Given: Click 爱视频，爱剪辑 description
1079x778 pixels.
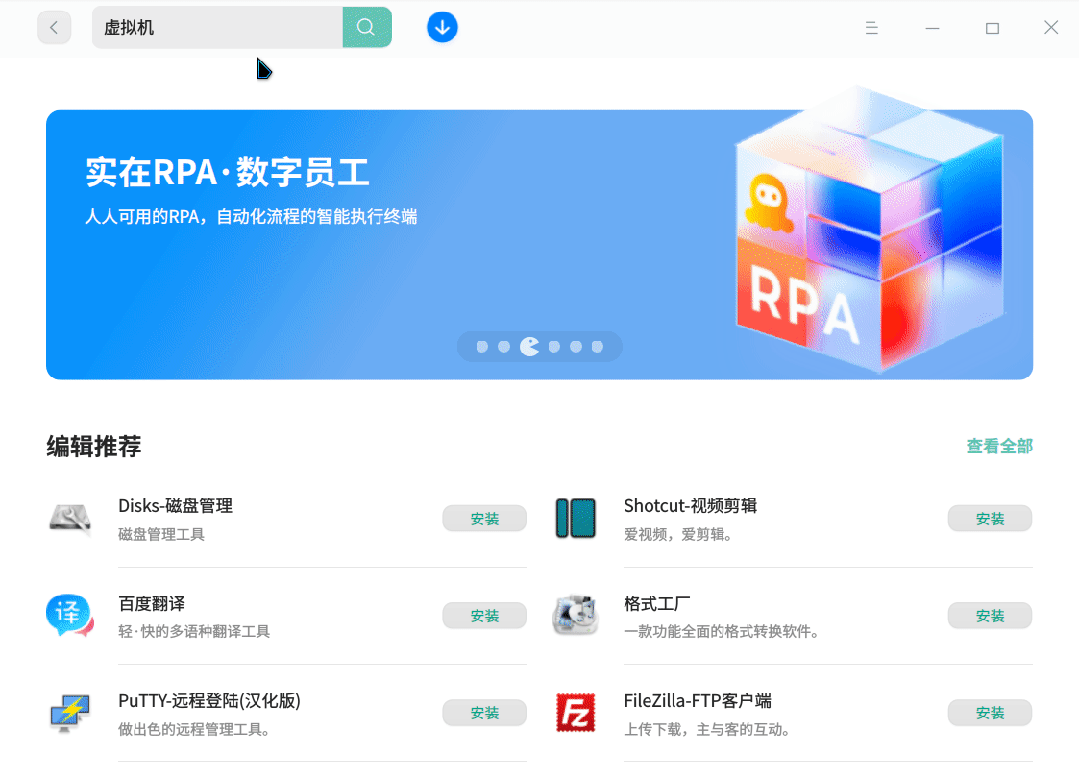Looking at the screenshot, I should pos(678,534).
